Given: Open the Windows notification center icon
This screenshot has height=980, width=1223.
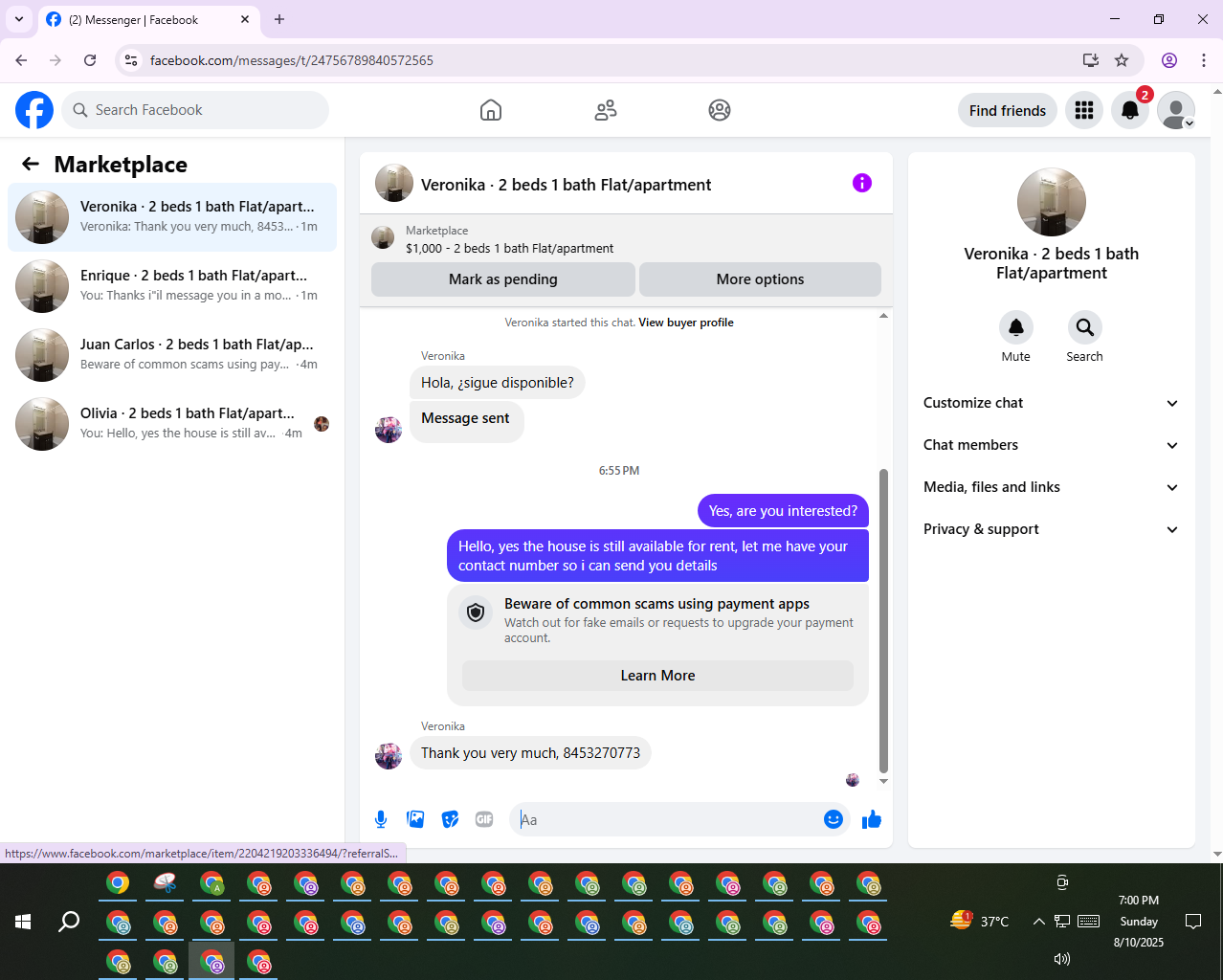Looking at the screenshot, I should click(x=1193, y=922).
